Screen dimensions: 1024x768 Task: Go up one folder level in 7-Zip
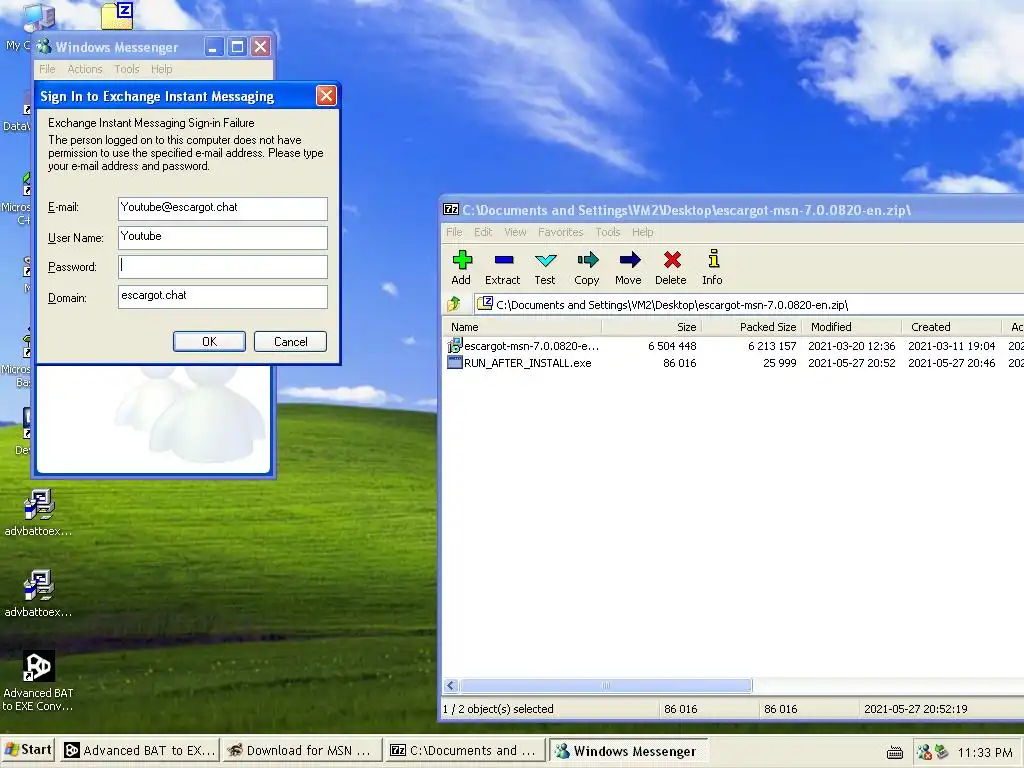point(454,304)
